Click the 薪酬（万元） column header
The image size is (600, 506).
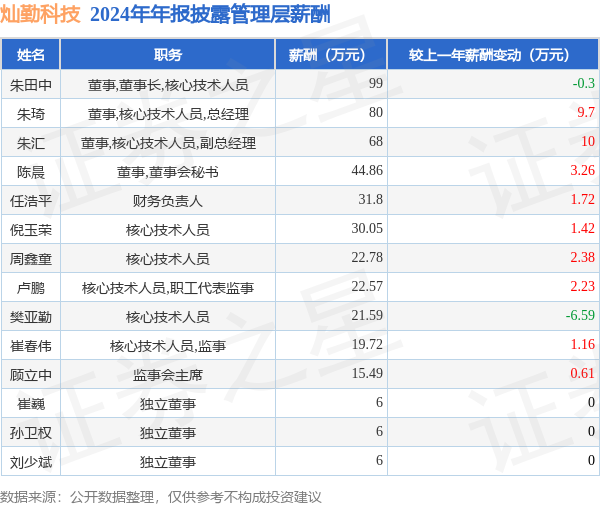(x=331, y=55)
